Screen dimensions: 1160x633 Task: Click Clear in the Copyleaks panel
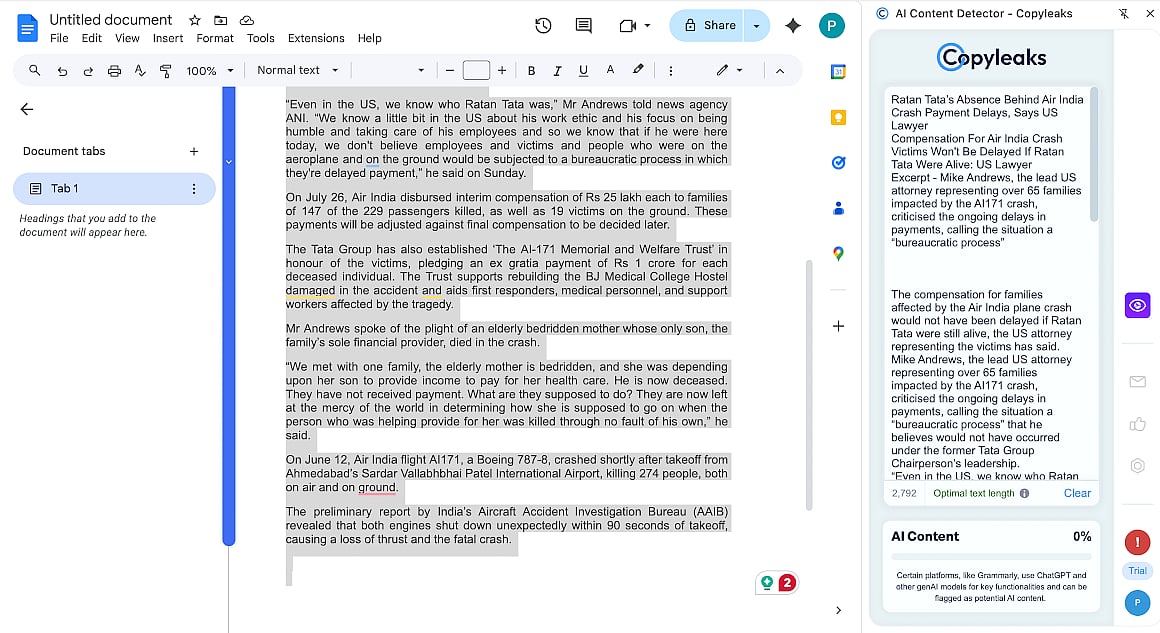[1077, 493]
